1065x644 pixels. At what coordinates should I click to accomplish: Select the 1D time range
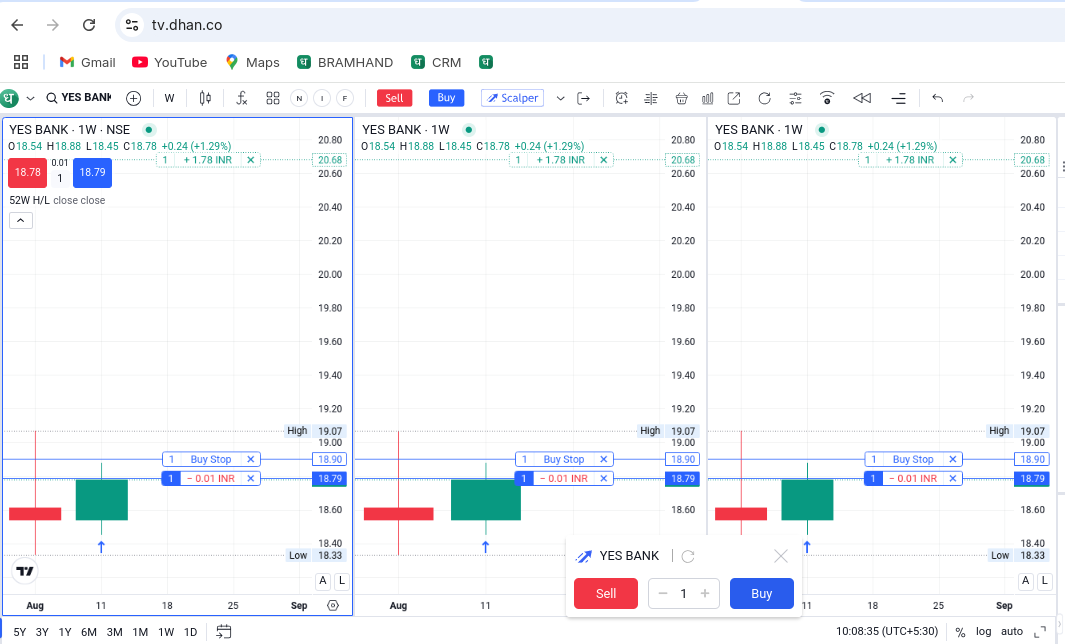pos(190,632)
